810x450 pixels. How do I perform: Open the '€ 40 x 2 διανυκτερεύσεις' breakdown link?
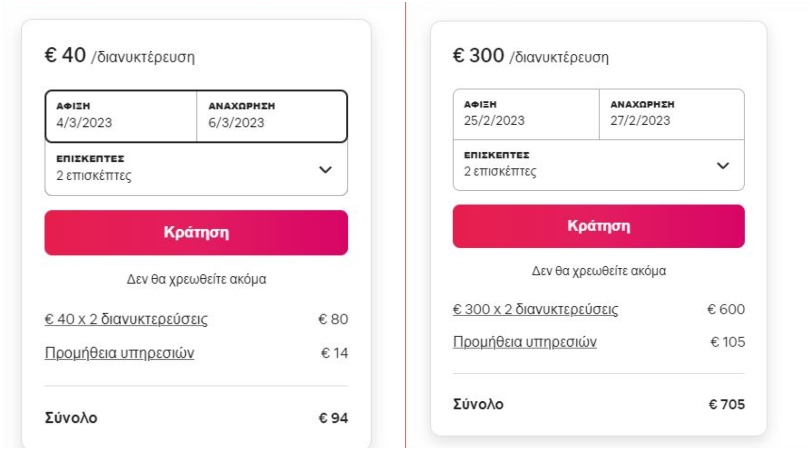[x=133, y=320]
